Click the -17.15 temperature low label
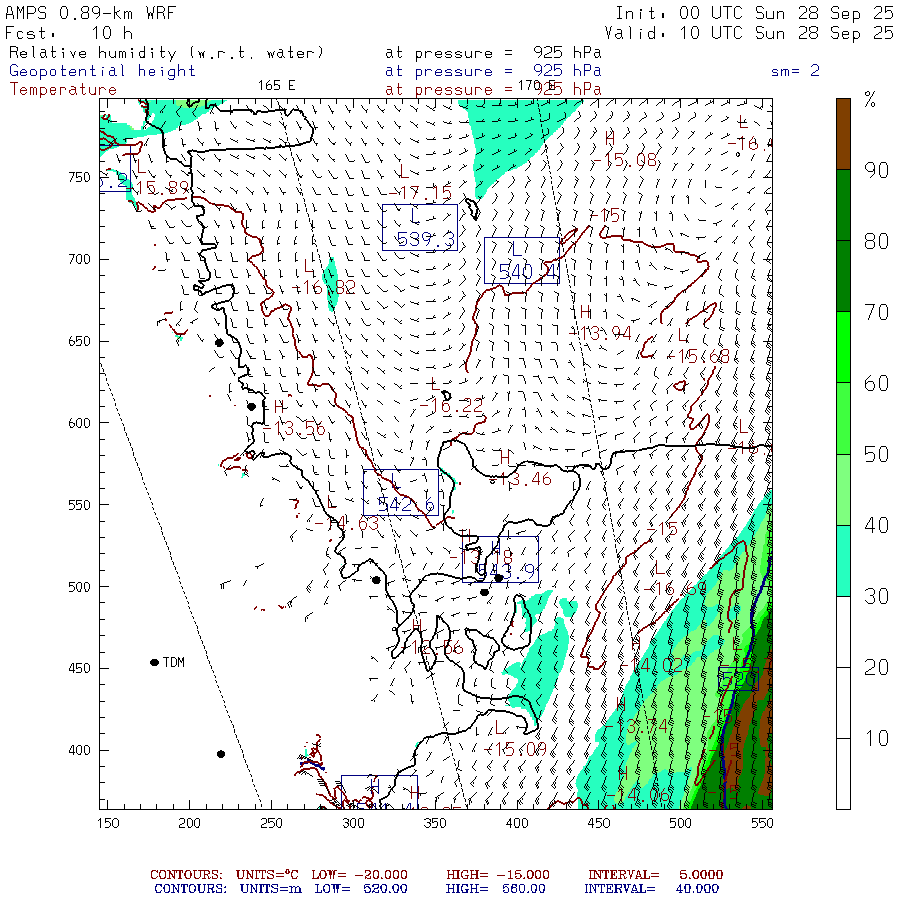Image resolution: width=900 pixels, height=900 pixels. (x=424, y=193)
